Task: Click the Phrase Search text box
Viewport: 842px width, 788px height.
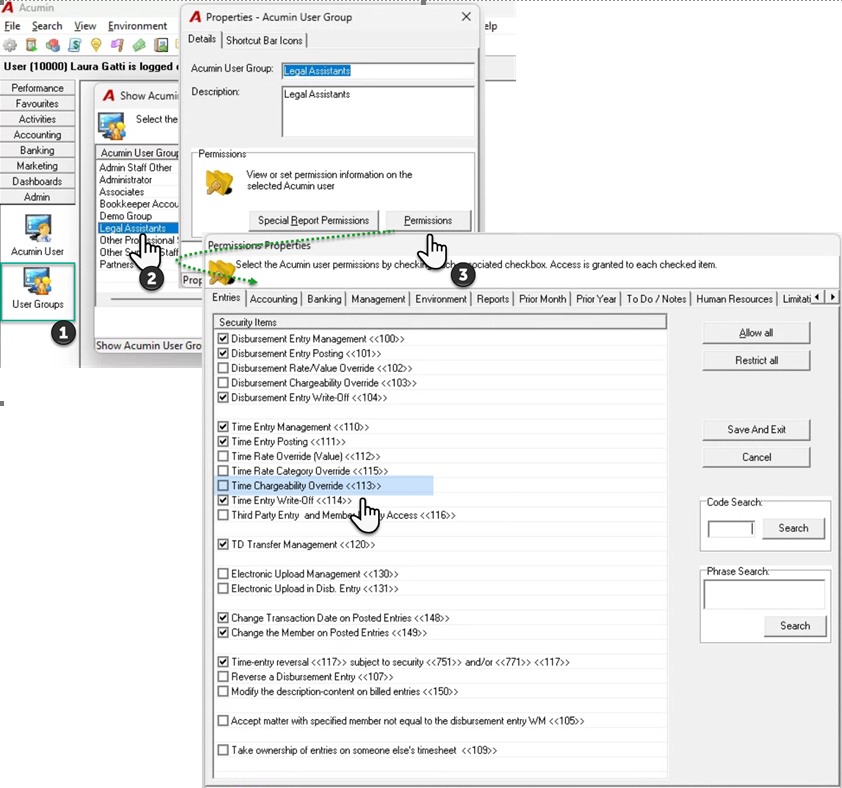Action: (764, 595)
